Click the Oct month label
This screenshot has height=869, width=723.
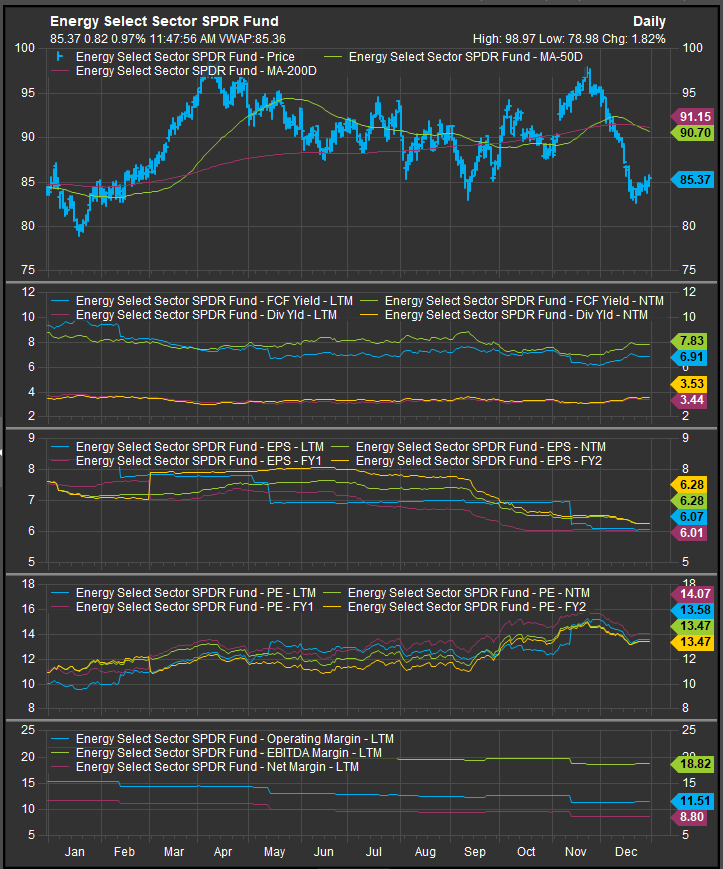tap(526, 852)
